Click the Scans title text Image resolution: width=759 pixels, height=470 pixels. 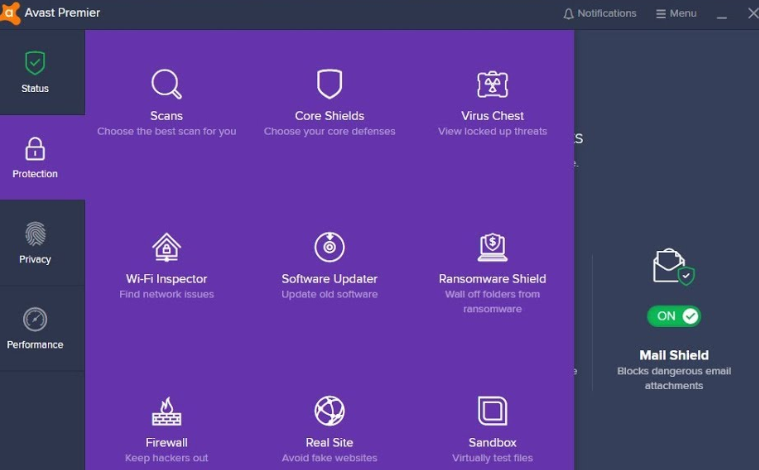[167, 116]
